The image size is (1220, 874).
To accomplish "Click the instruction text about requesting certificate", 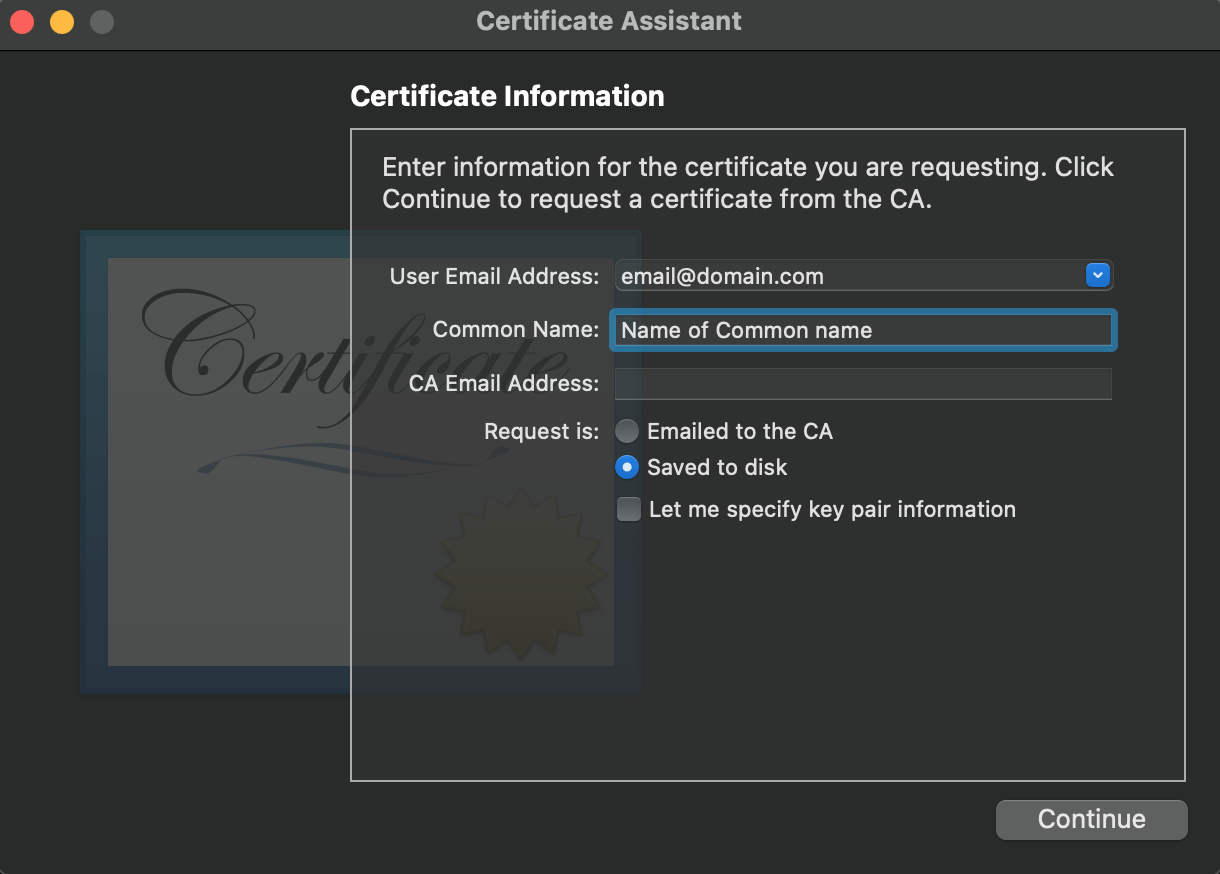I will [x=748, y=183].
